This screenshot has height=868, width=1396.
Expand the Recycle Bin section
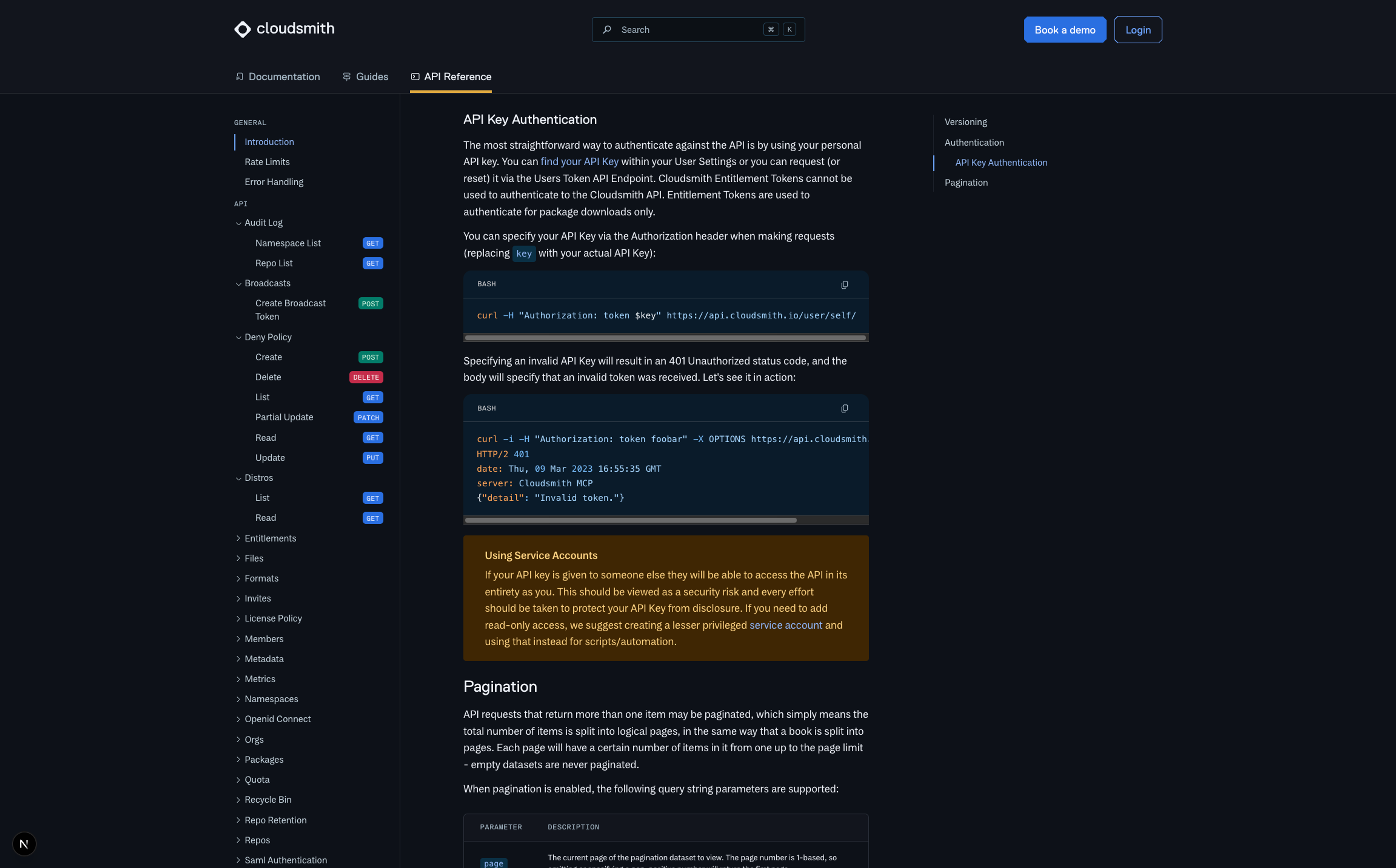click(263, 800)
